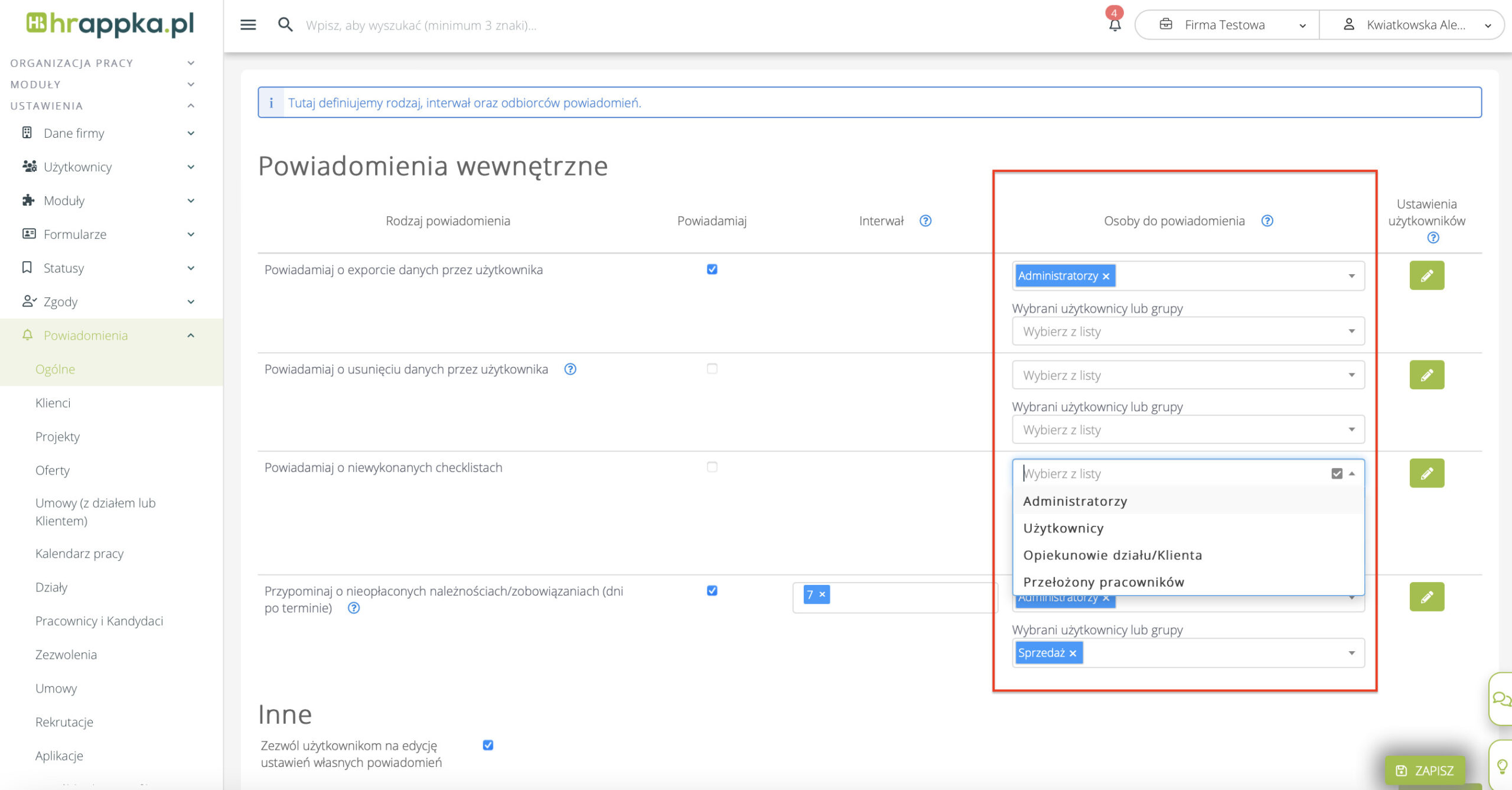Remove the Sprzedaż tag

tap(1073, 653)
